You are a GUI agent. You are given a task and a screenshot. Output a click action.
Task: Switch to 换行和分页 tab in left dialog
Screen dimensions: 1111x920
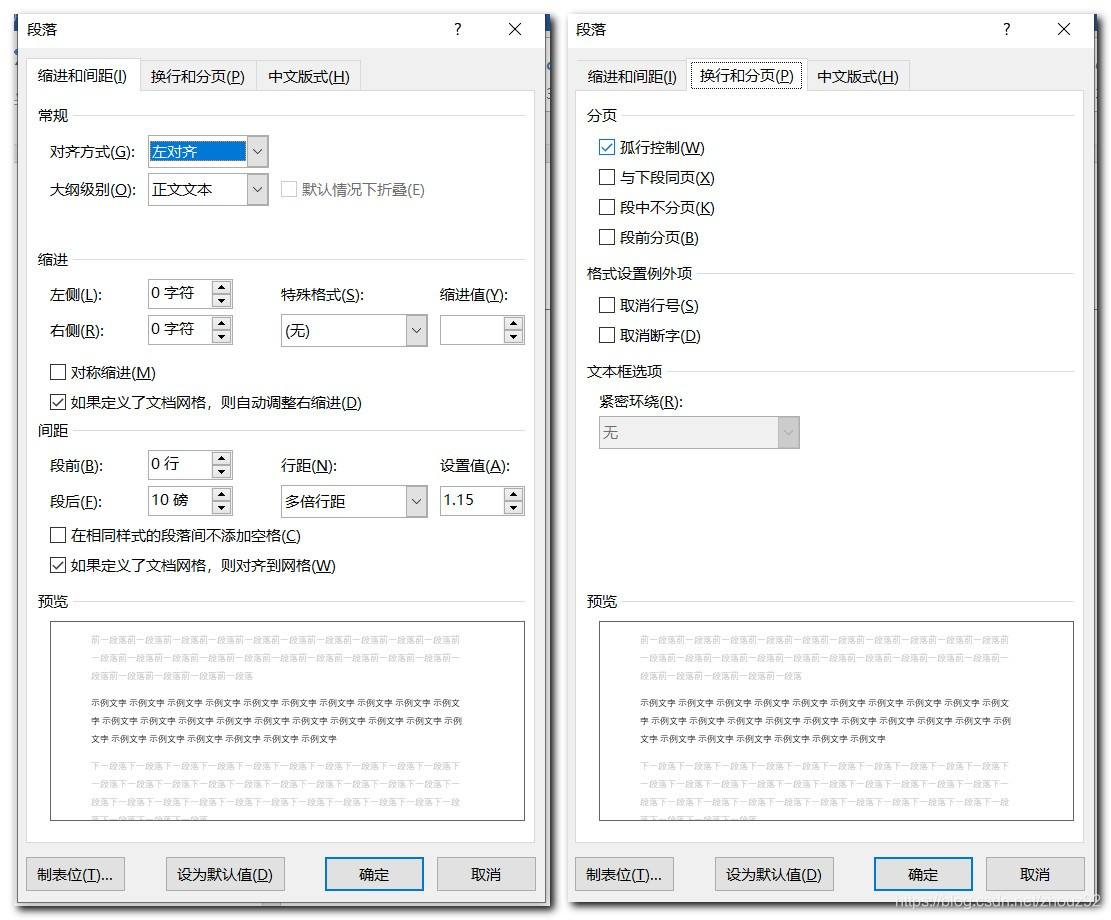point(198,77)
